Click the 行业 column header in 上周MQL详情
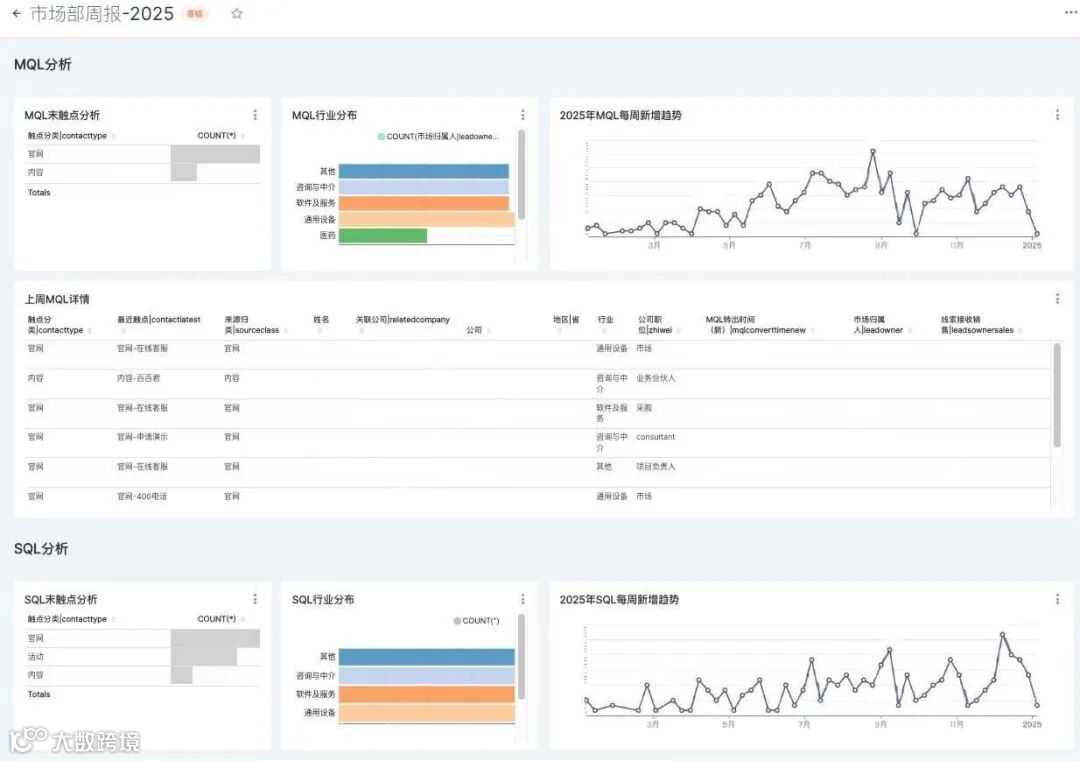Screen dimensions: 1080x761 pos(605,320)
